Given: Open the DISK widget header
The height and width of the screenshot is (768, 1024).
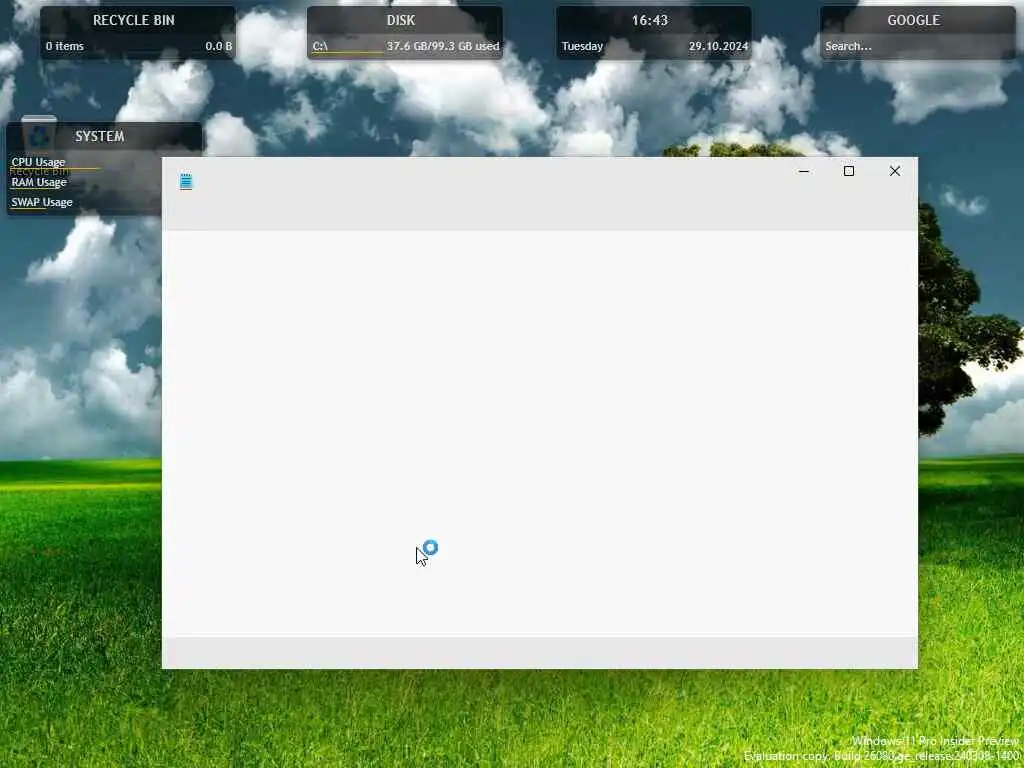Looking at the screenshot, I should 400,20.
